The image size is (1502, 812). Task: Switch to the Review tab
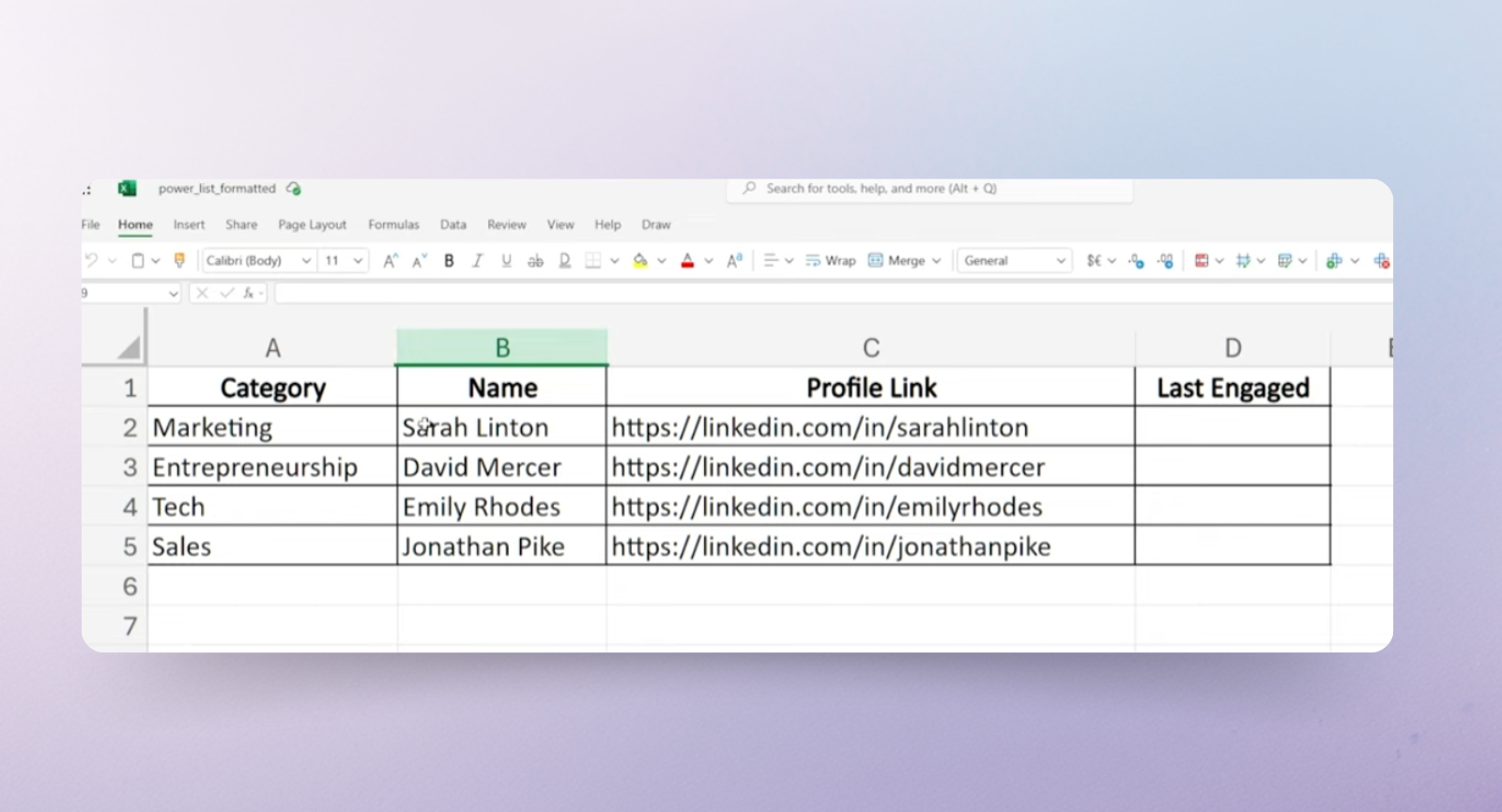[506, 224]
